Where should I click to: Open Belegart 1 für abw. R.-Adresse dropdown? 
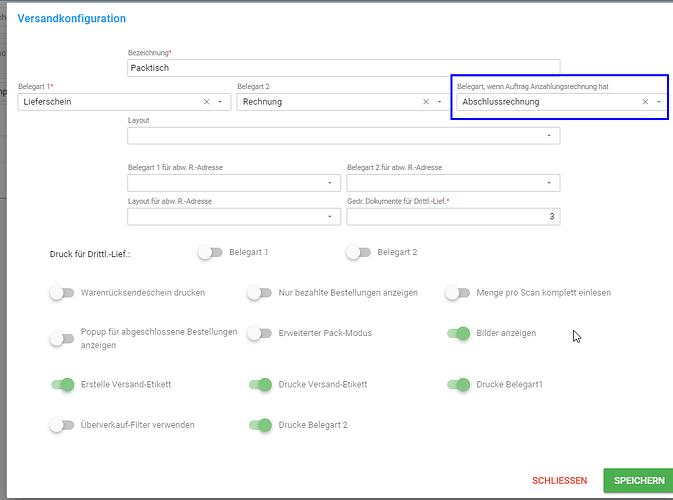point(234,183)
